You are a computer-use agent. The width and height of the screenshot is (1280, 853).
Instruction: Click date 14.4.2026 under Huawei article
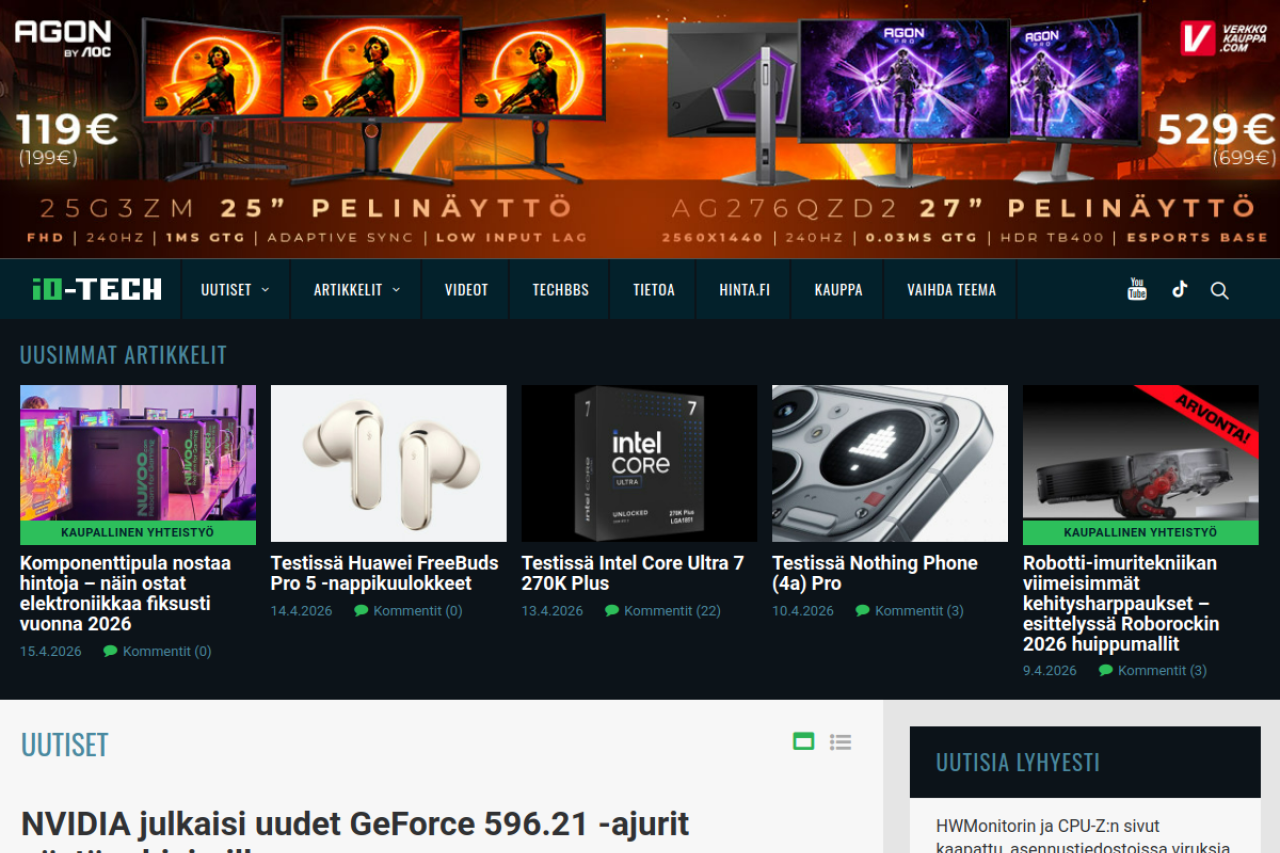[x=302, y=611]
